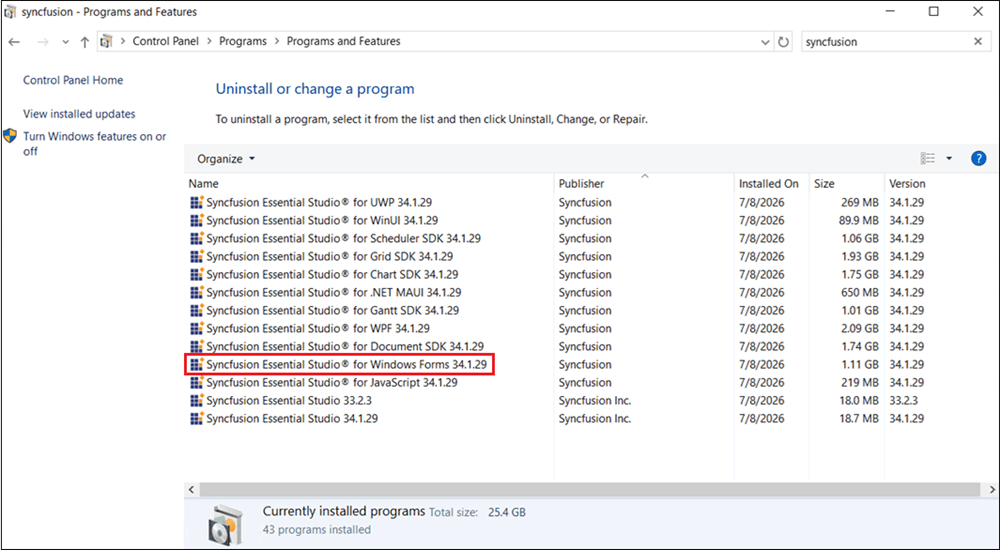Click the window title bar app icon
Viewport: 1000px width, 550px height.
pos(10,11)
